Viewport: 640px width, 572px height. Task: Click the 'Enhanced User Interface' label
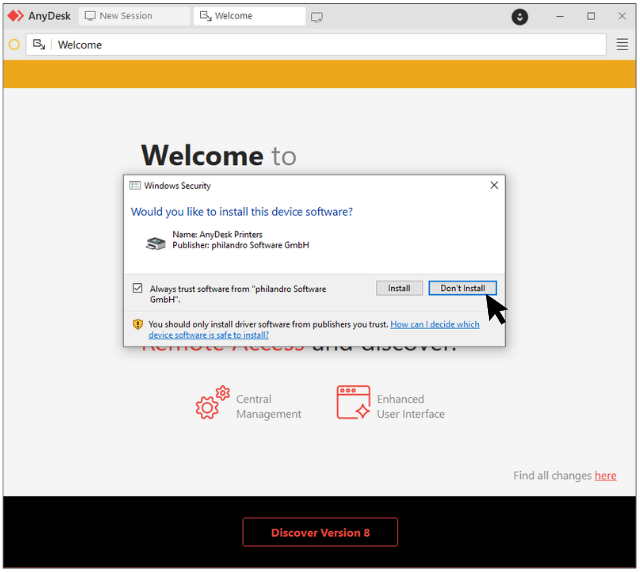[x=411, y=407]
